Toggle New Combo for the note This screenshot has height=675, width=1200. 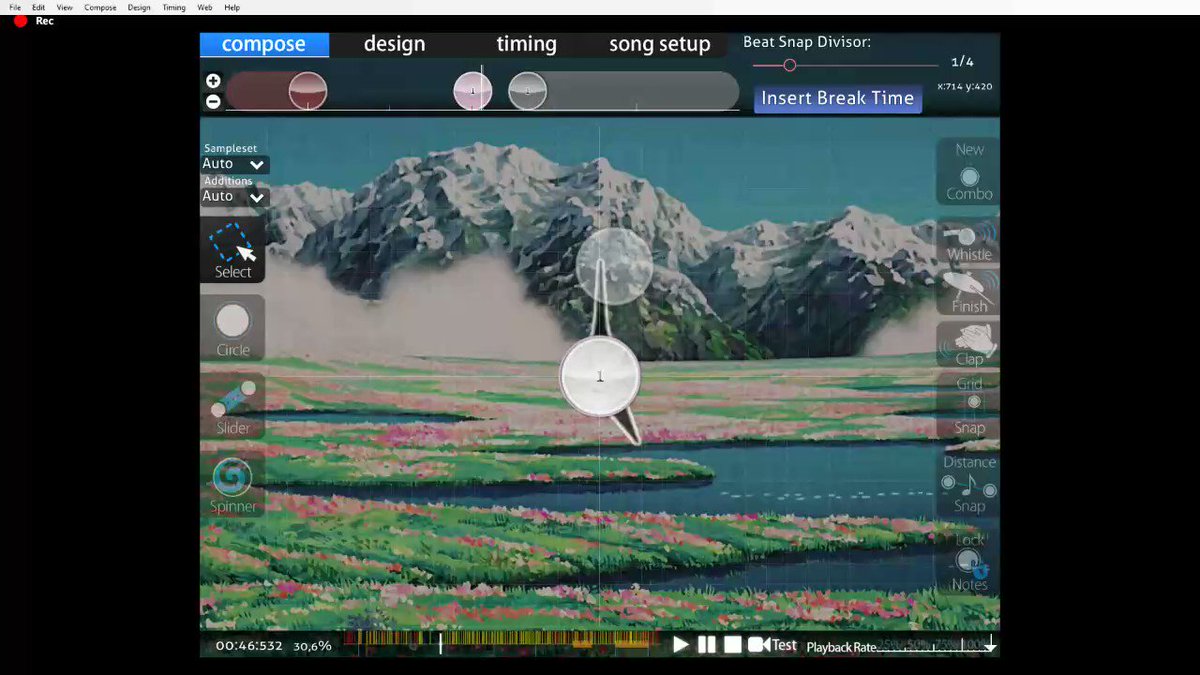(968, 172)
